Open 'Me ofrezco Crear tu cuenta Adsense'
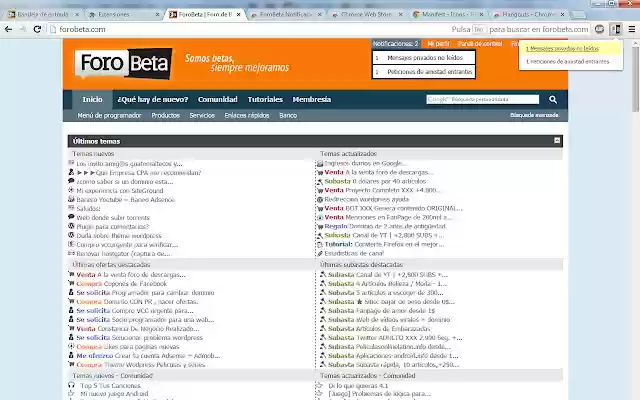The image size is (640, 400). tap(148, 356)
